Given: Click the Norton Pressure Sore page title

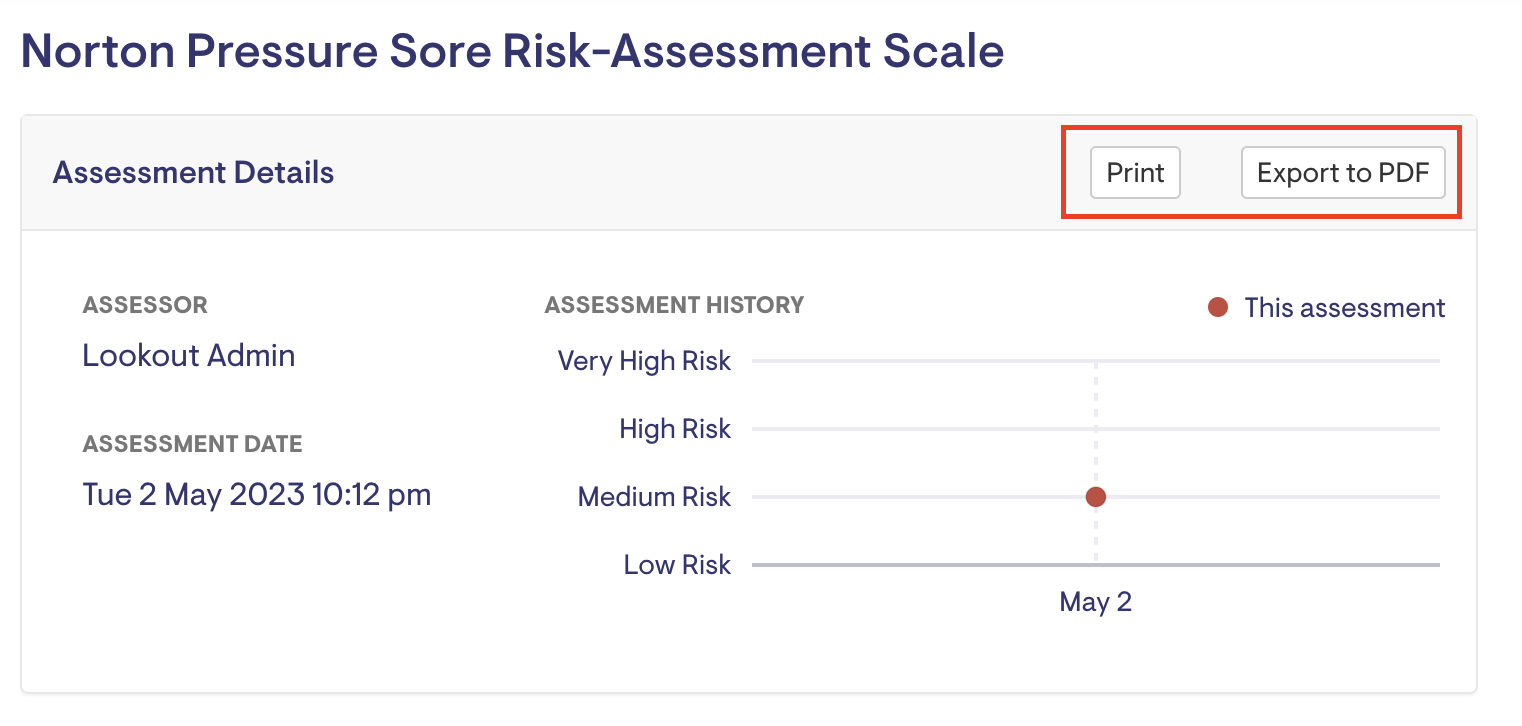Looking at the screenshot, I should [x=512, y=51].
